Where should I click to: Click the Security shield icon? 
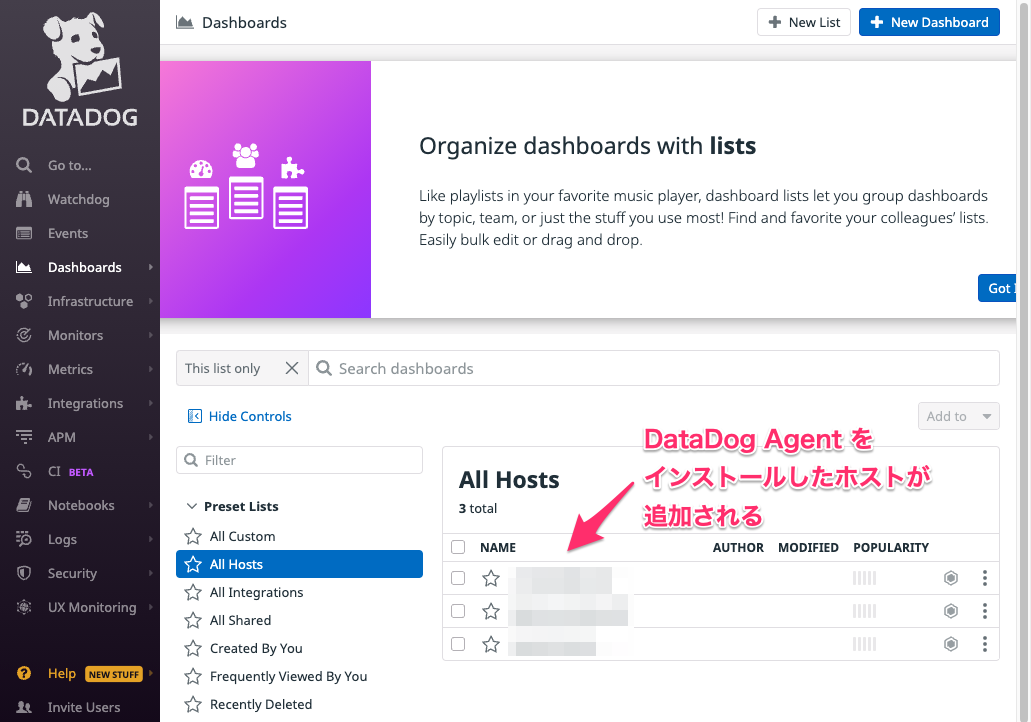tap(24, 573)
